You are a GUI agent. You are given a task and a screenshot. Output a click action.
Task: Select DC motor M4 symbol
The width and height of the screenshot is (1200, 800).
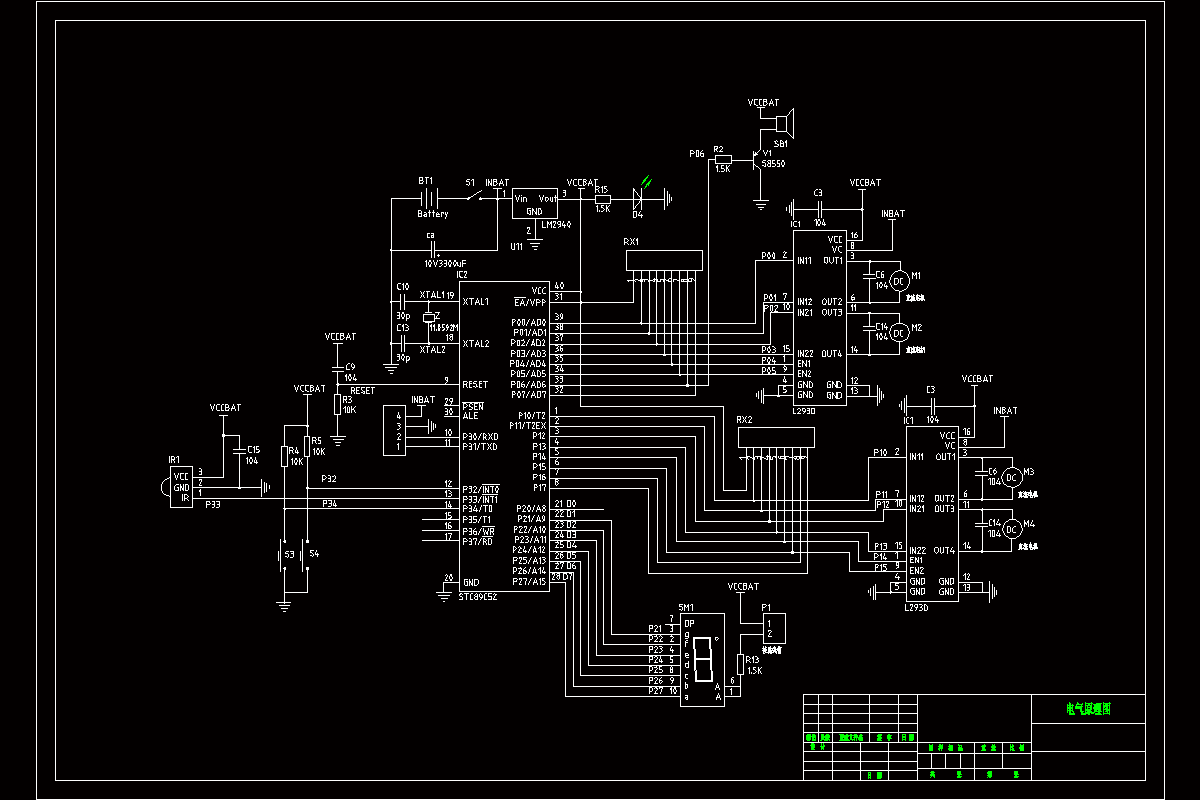point(1011,527)
